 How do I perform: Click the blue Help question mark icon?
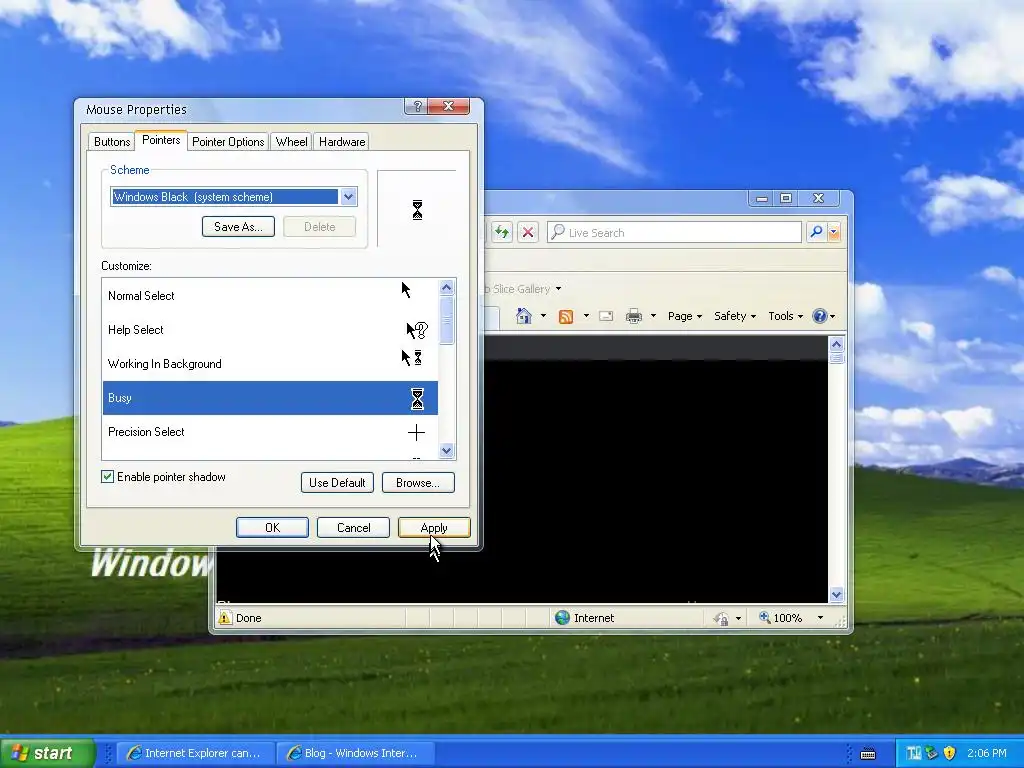coord(819,316)
